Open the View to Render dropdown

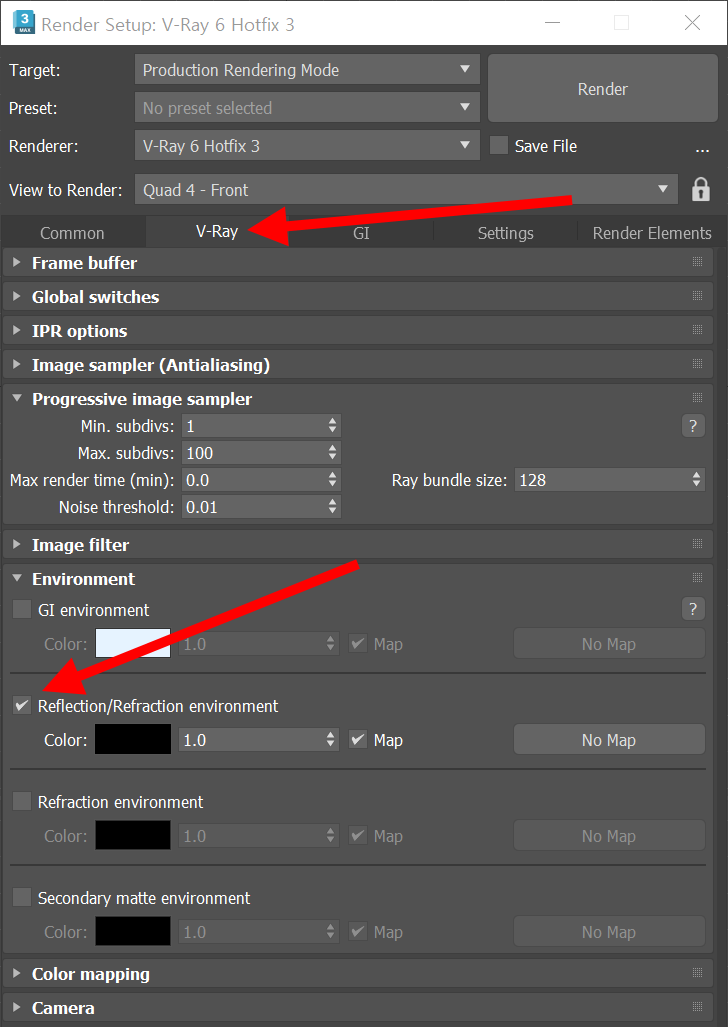pos(406,189)
